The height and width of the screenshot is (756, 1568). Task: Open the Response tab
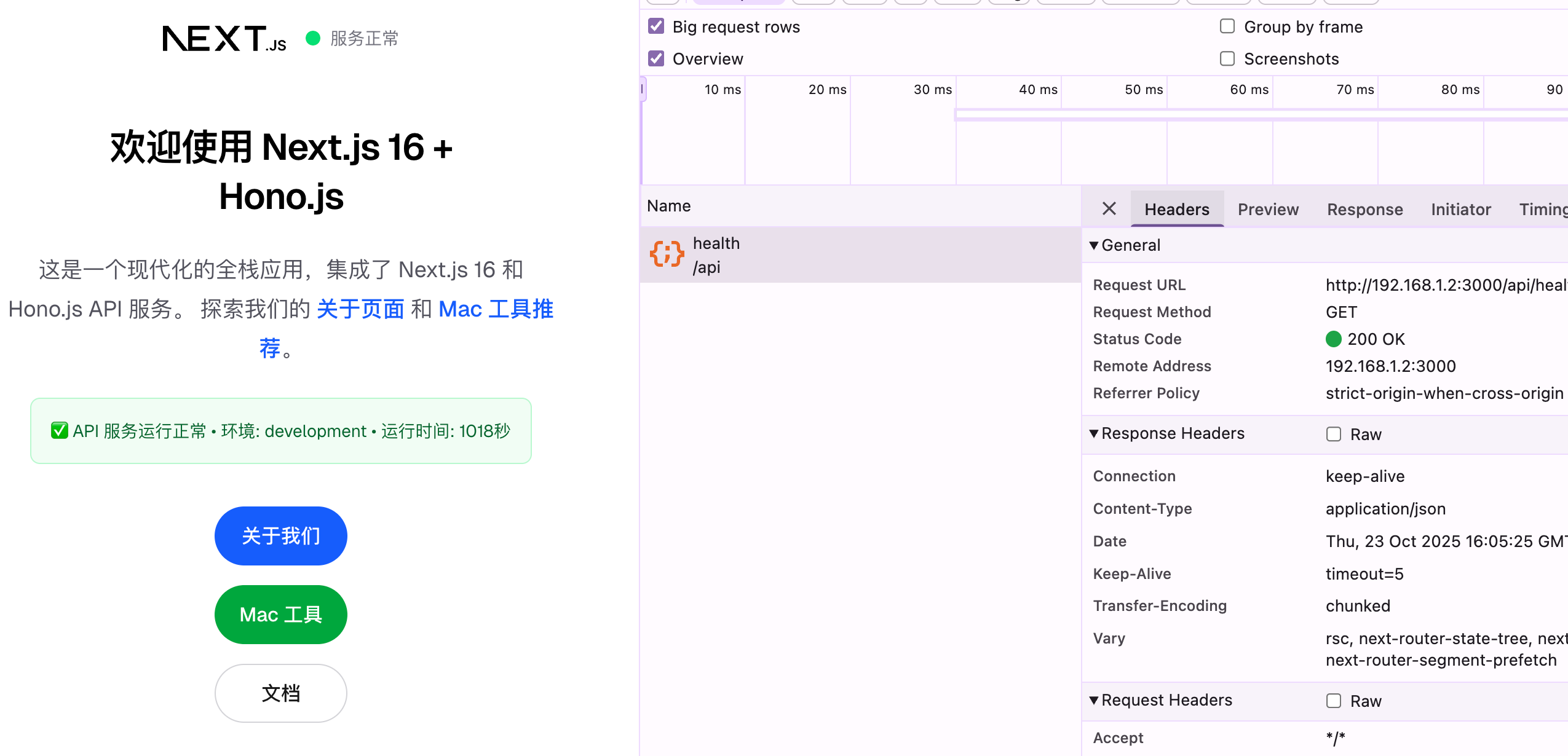[1364, 210]
